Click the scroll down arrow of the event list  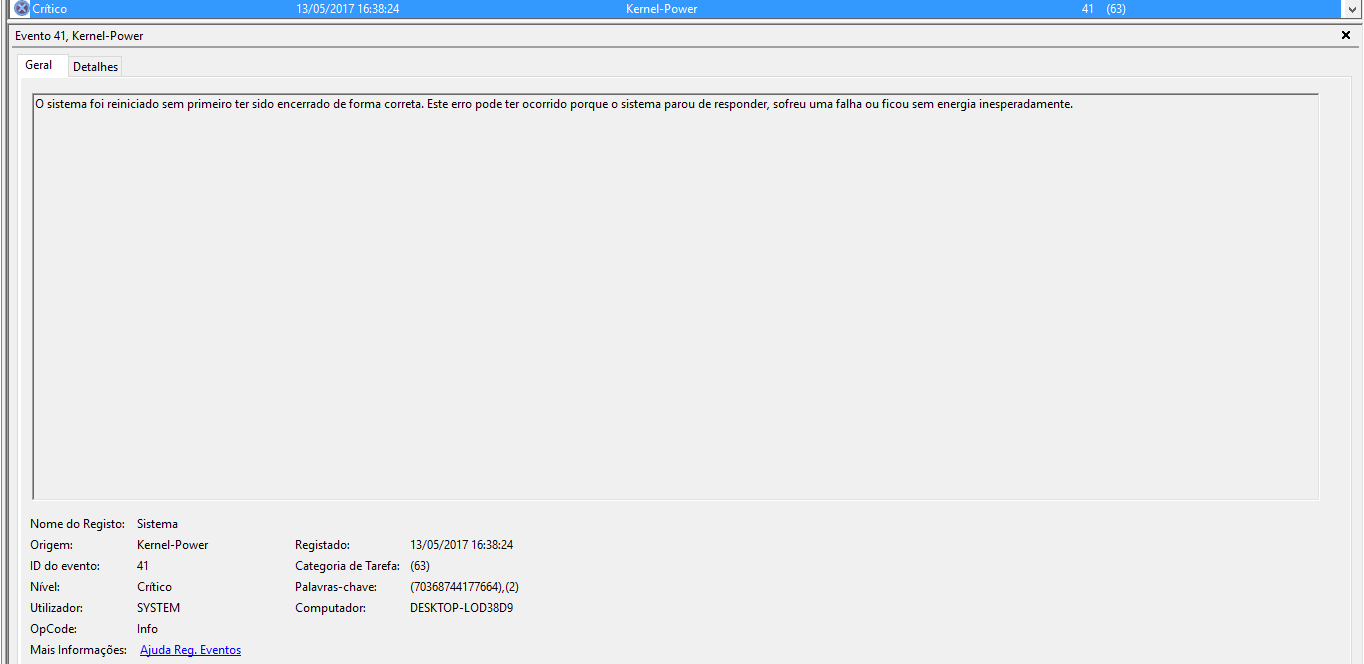(1352, 8)
